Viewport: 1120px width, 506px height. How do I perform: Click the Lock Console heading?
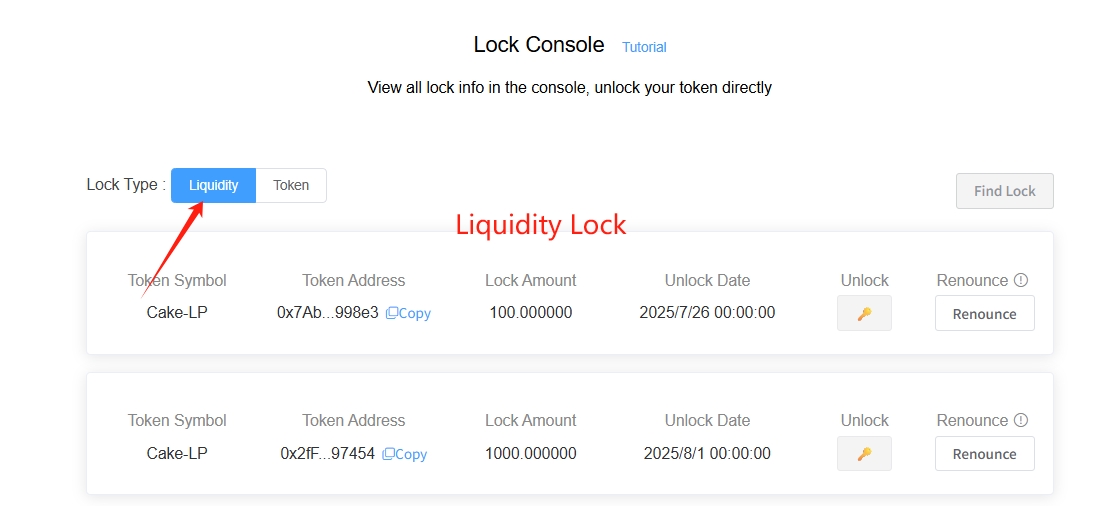point(539,44)
